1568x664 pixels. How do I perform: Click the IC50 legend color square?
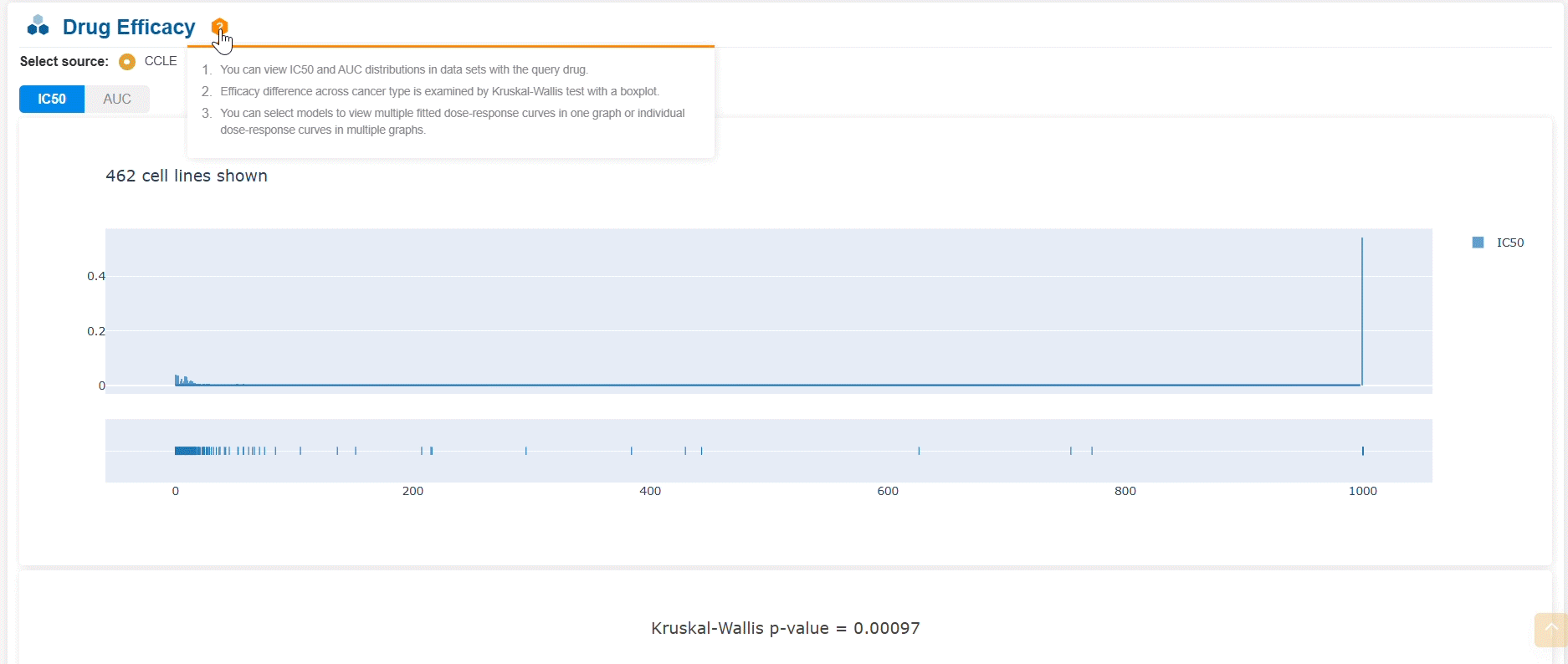click(1478, 243)
